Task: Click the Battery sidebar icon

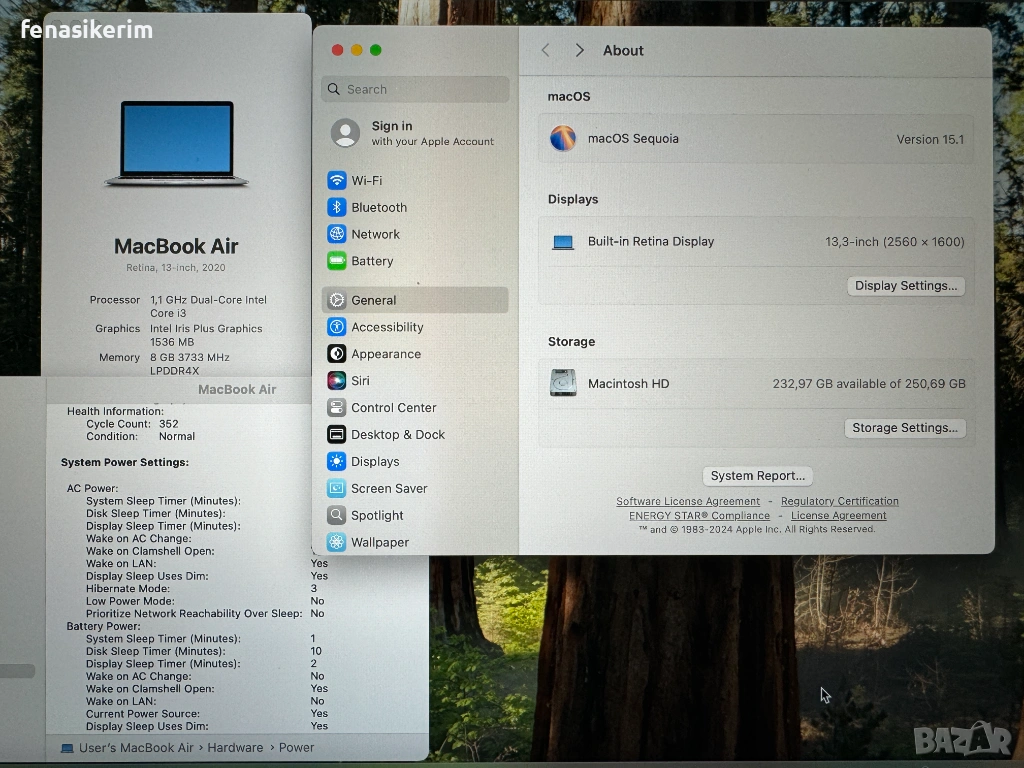Action: [x=337, y=261]
